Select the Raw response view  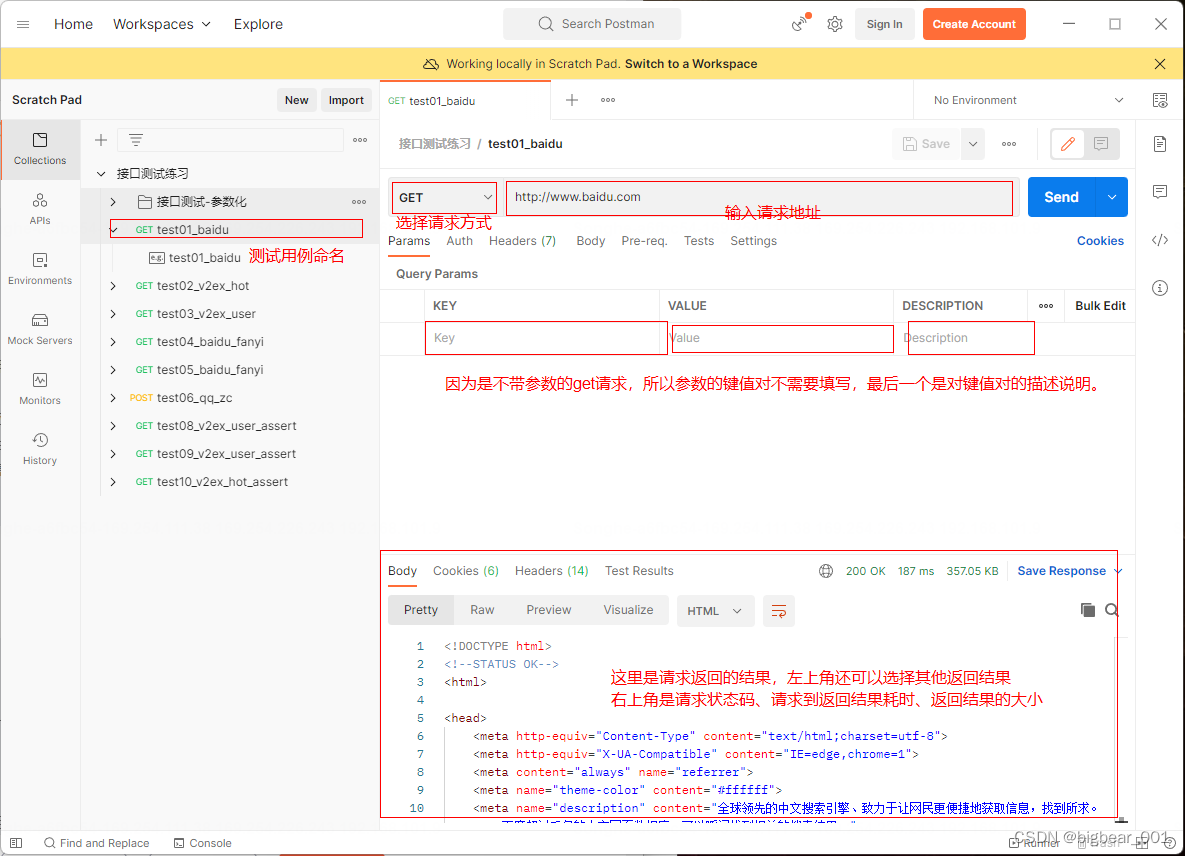(x=482, y=610)
